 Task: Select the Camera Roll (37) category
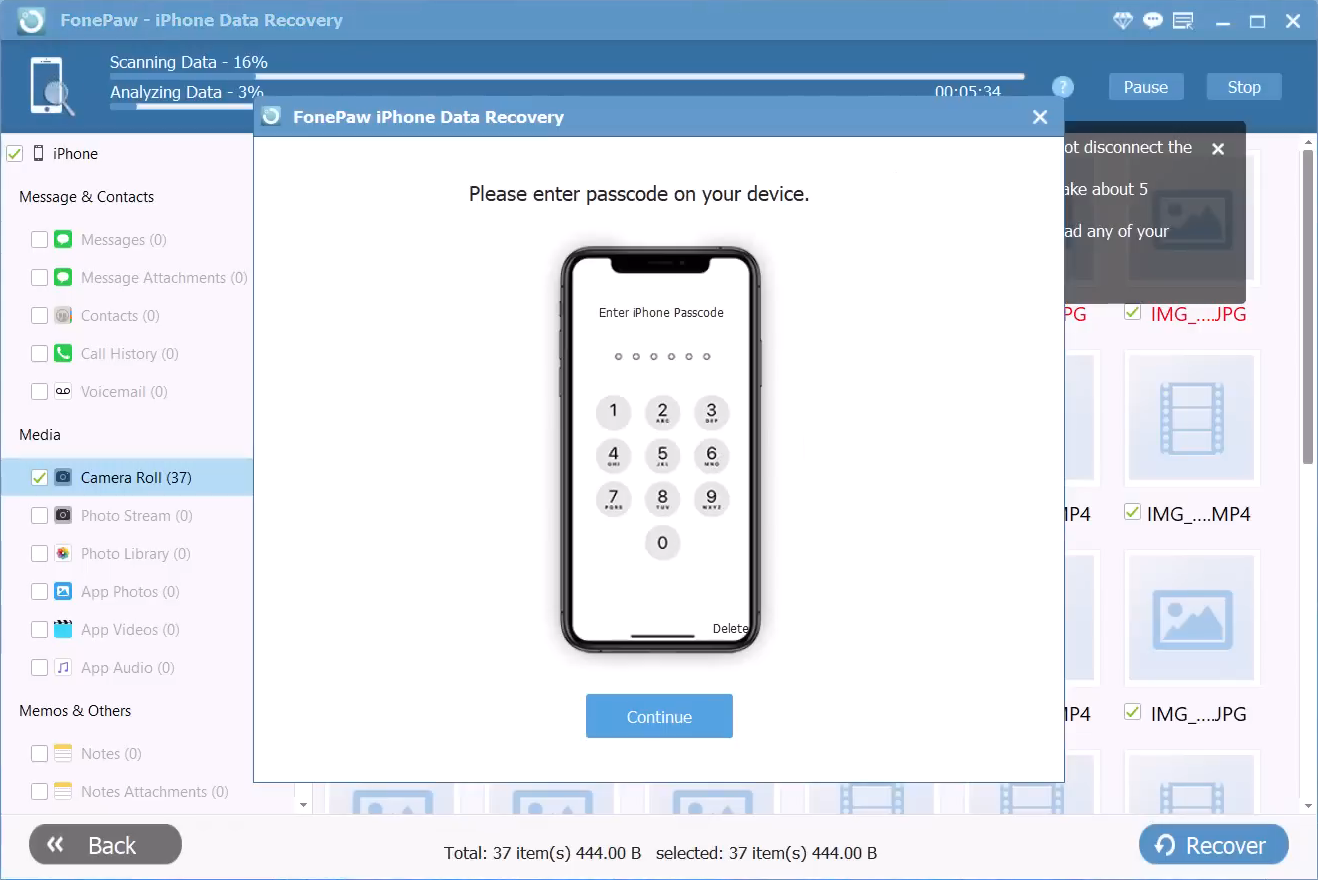point(126,478)
